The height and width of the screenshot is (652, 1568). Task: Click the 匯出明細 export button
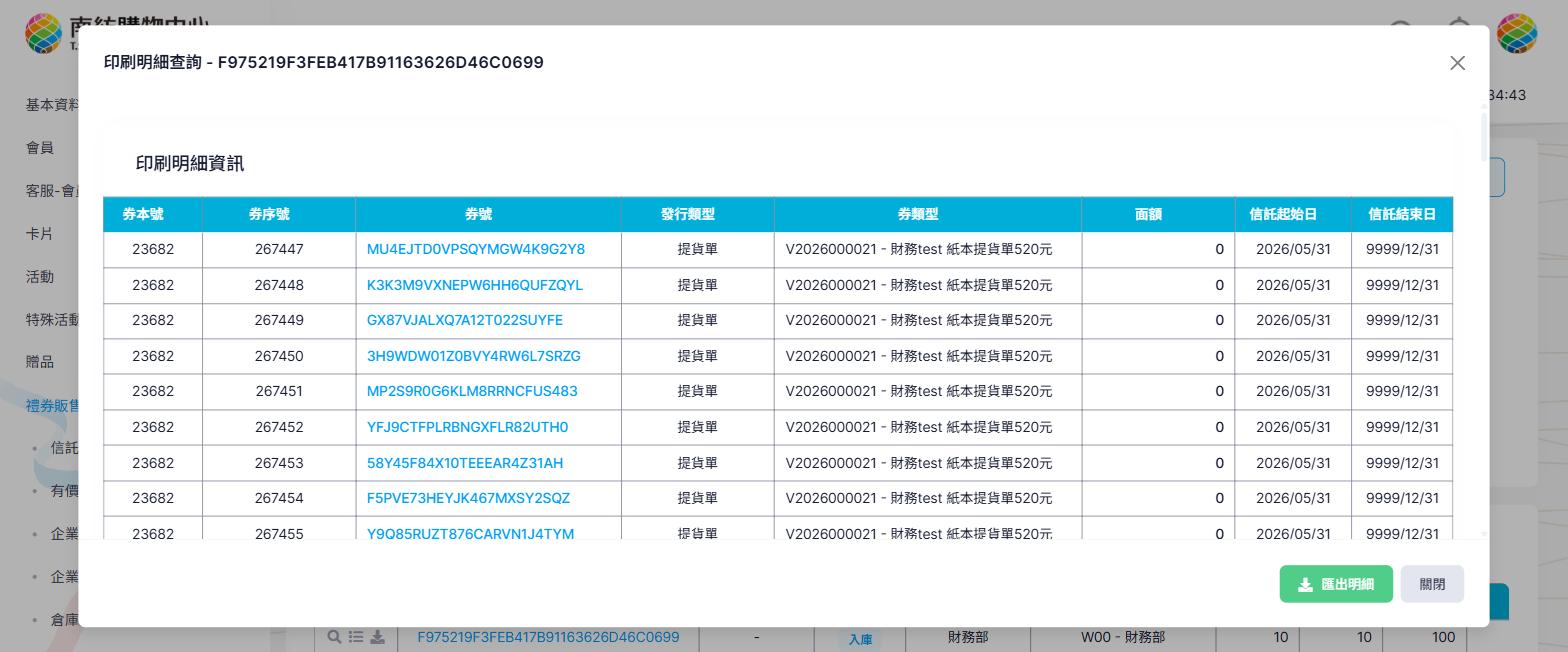[1336, 584]
